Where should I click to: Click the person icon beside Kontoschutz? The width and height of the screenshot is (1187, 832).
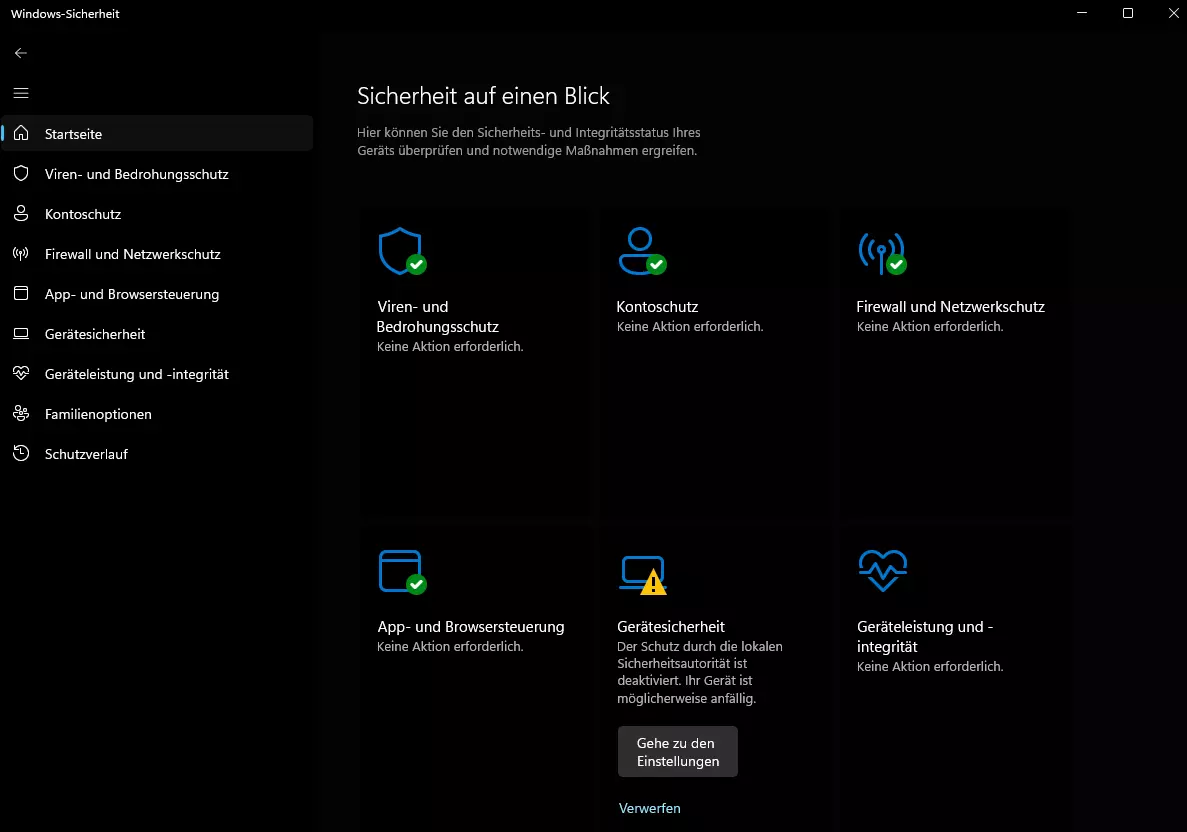(21, 213)
